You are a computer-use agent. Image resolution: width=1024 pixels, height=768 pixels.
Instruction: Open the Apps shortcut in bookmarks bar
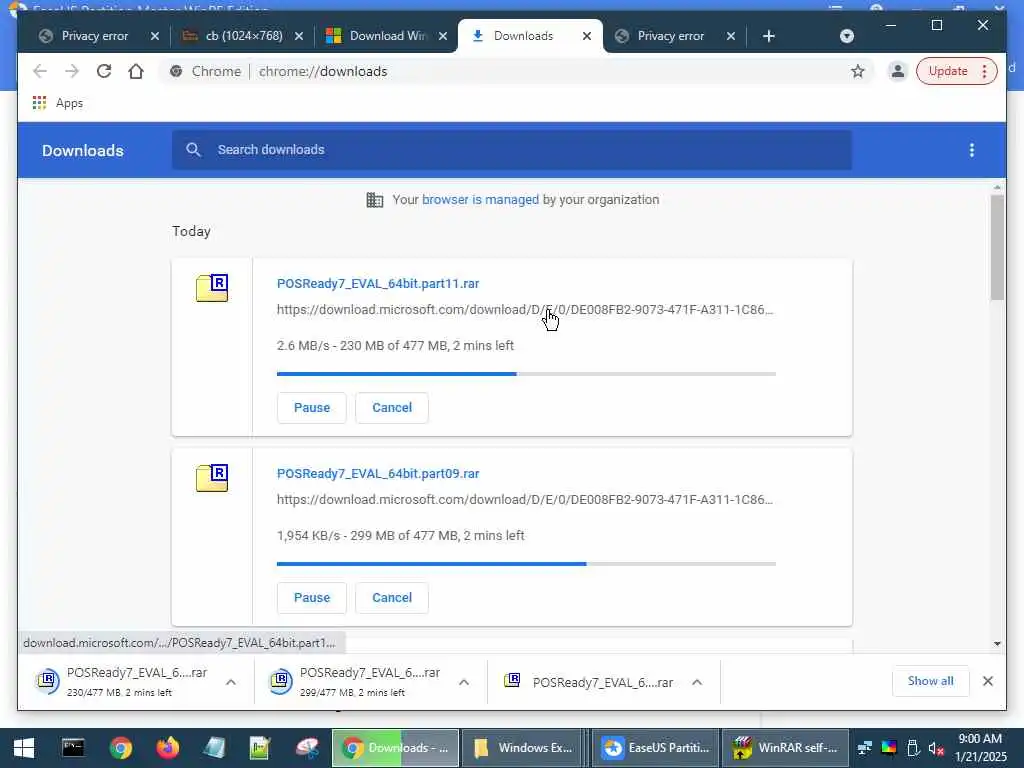pyautogui.click(x=57, y=103)
